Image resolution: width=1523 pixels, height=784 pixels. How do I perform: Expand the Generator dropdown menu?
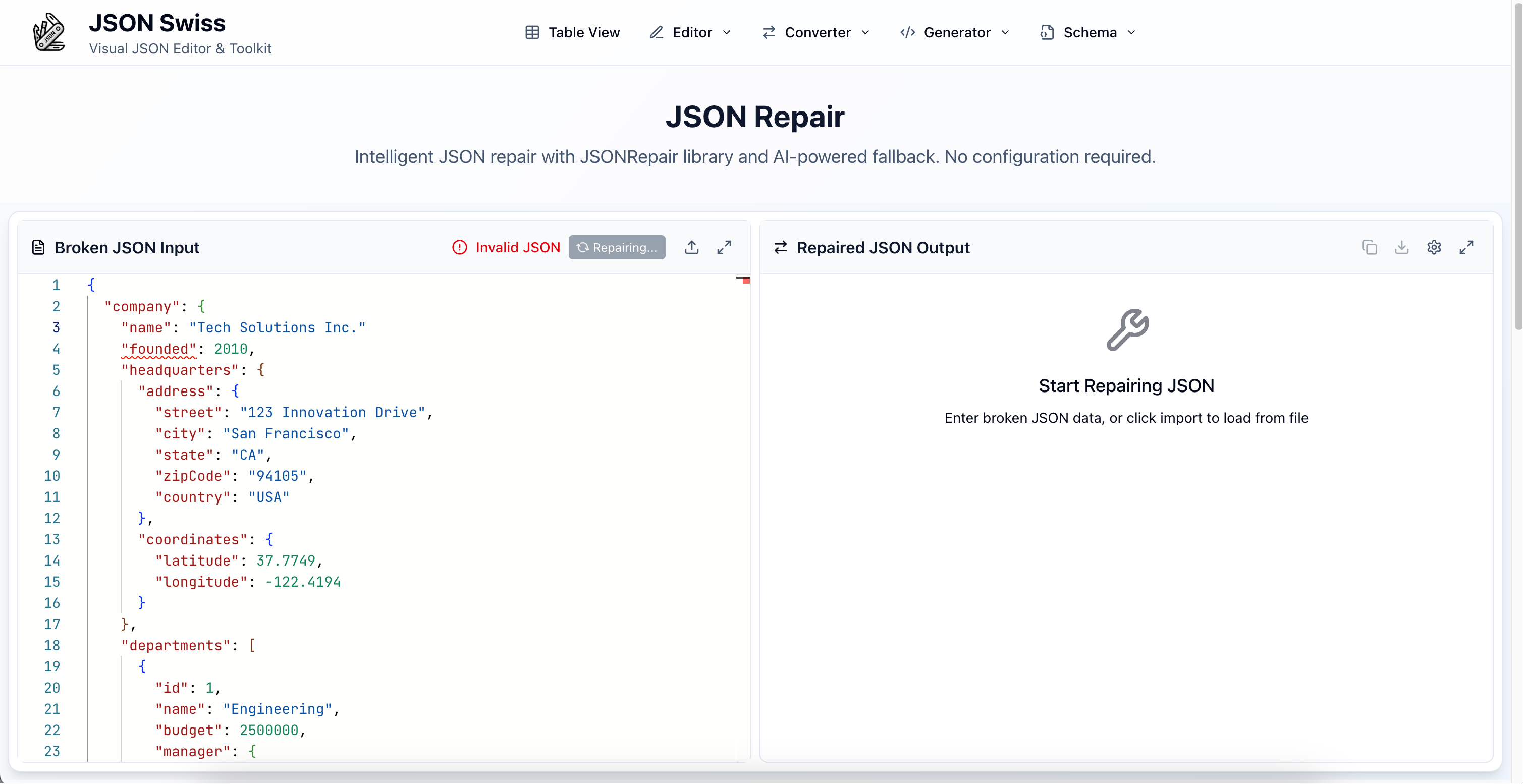click(955, 32)
